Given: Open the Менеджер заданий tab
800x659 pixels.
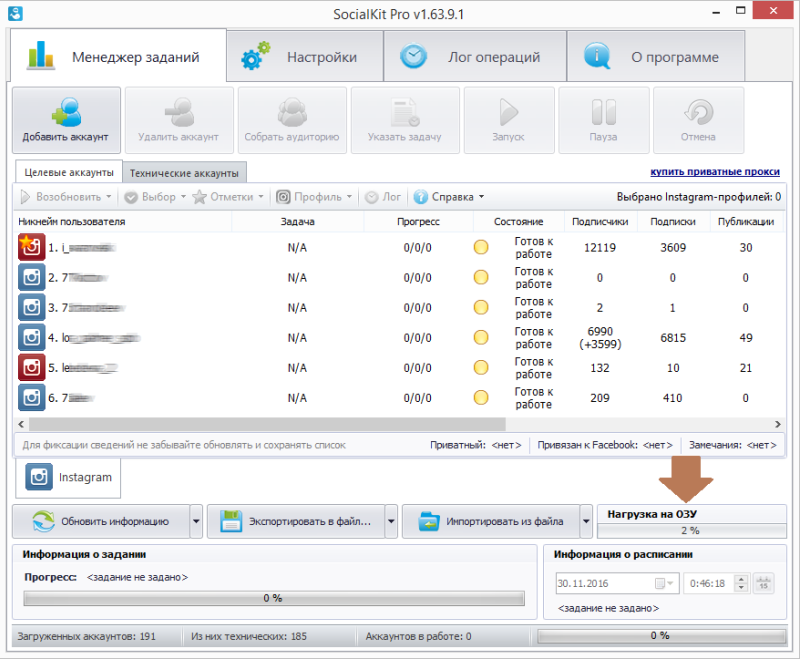Looking at the screenshot, I should click(x=118, y=56).
